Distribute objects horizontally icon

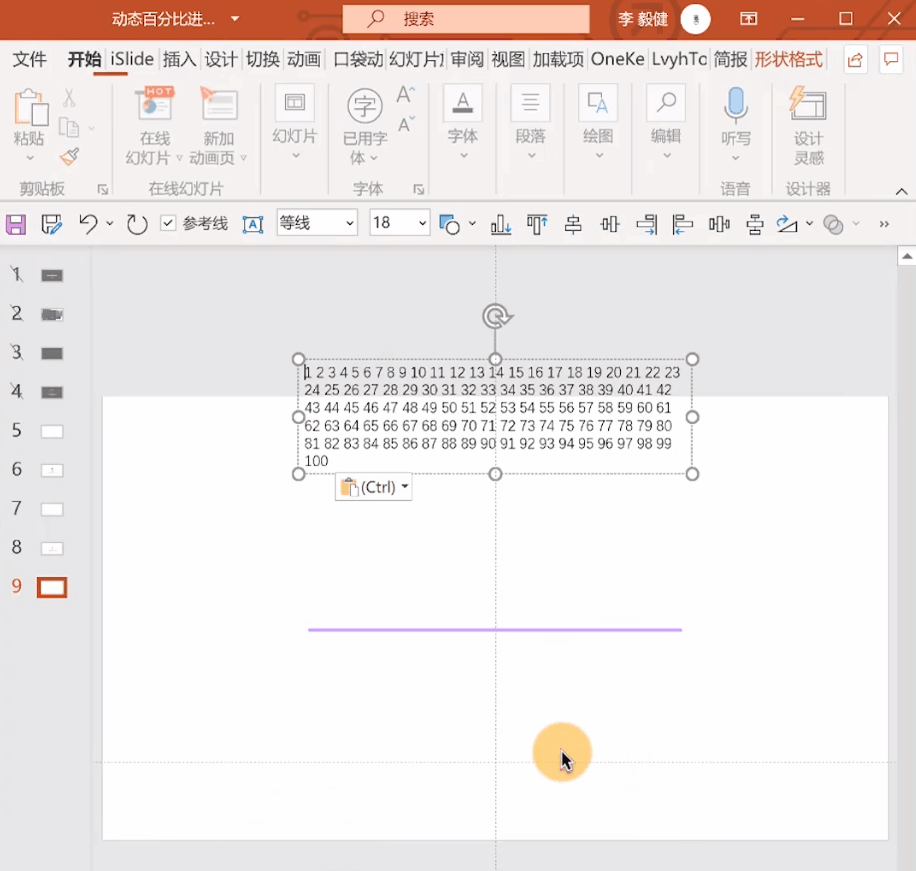pyautogui.click(x=719, y=224)
